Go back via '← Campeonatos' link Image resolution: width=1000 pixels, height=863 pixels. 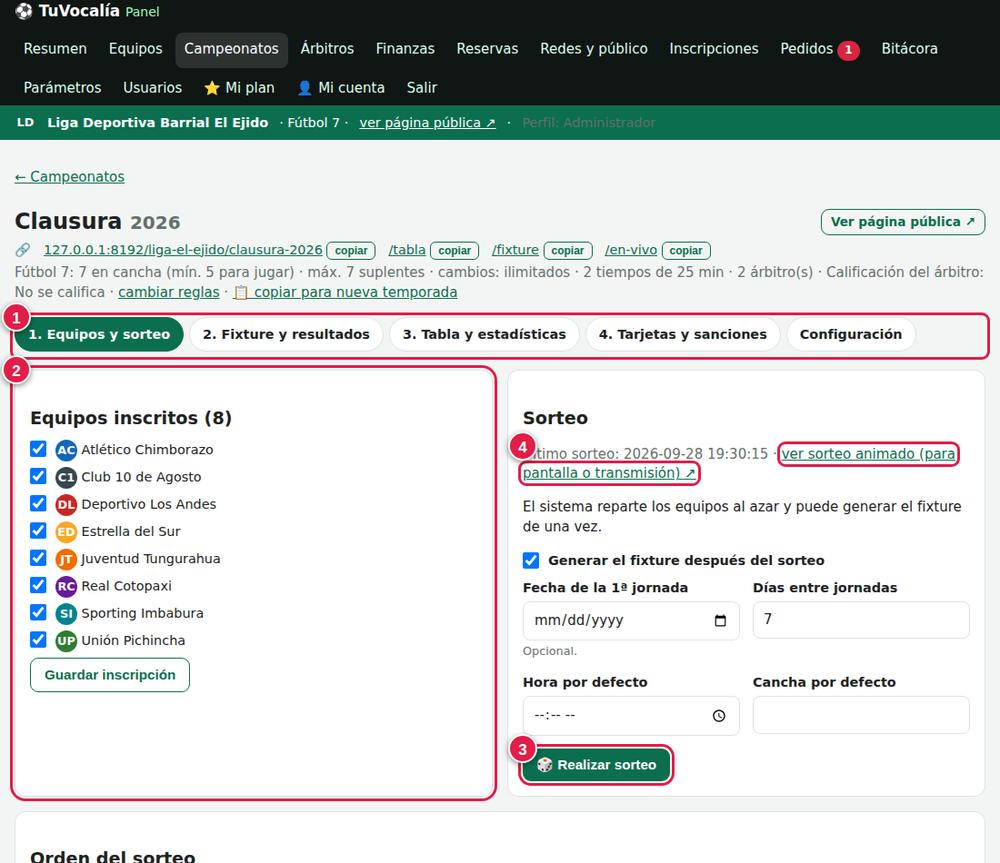tap(70, 177)
